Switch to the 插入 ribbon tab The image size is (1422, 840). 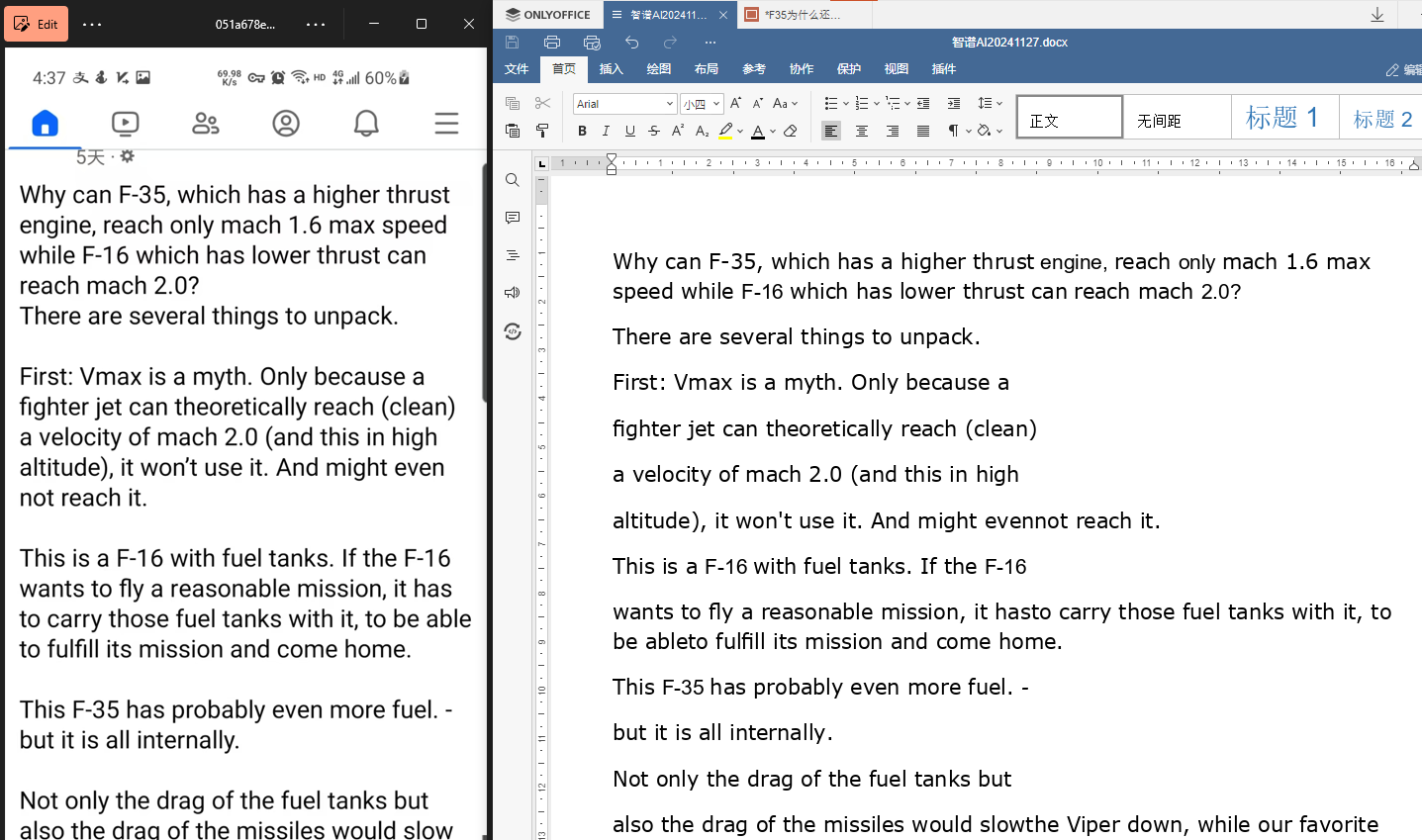[x=612, y=69]
